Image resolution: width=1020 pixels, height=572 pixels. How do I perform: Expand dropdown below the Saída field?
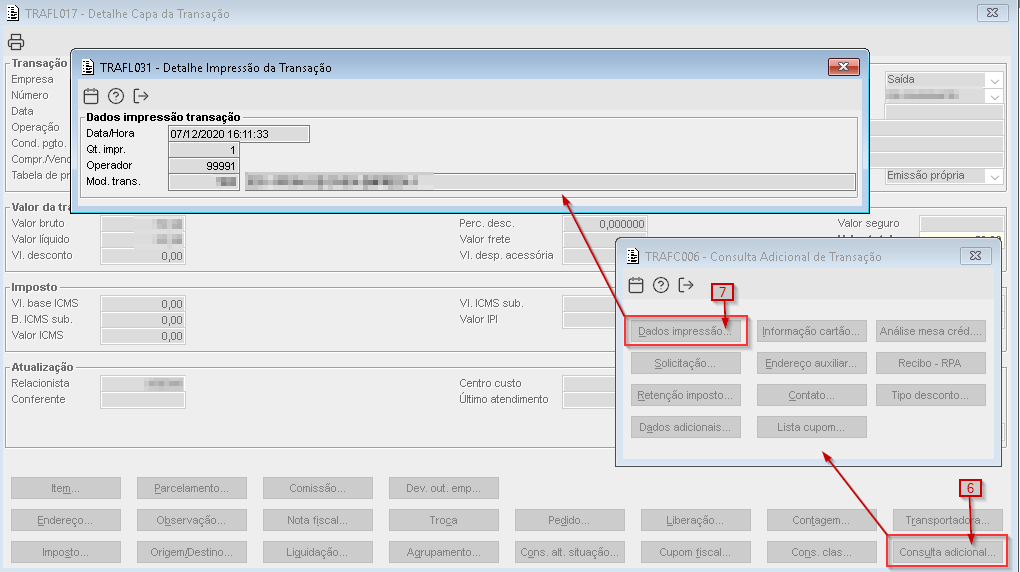coord(995,96)
